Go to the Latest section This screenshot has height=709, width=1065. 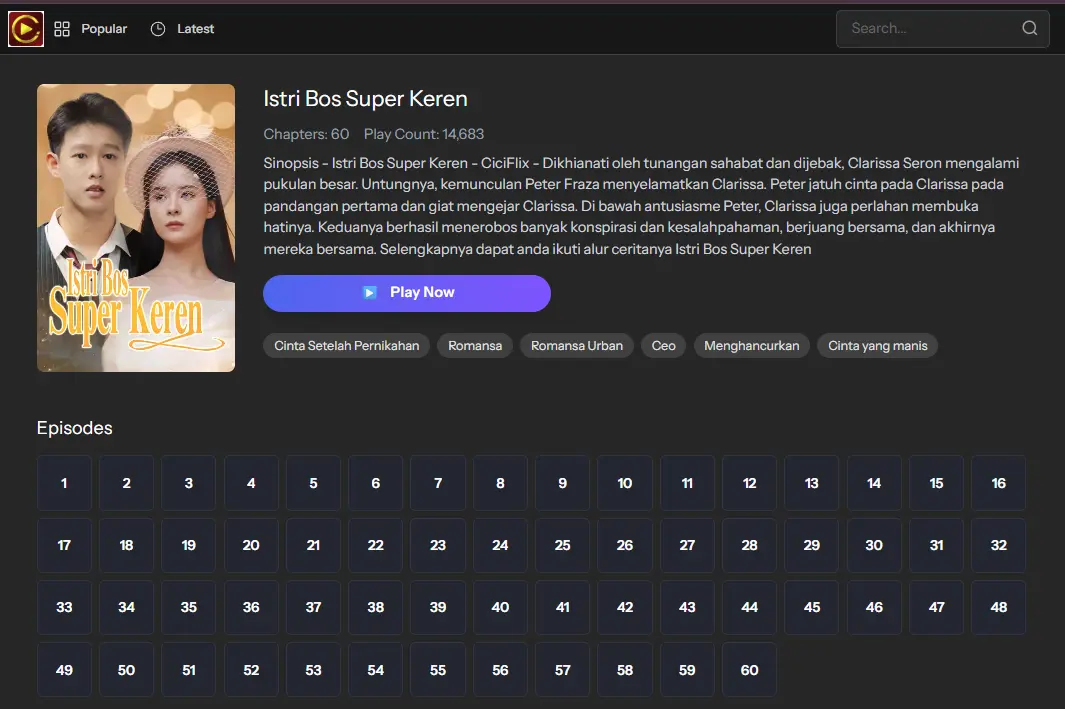[195, 29]
